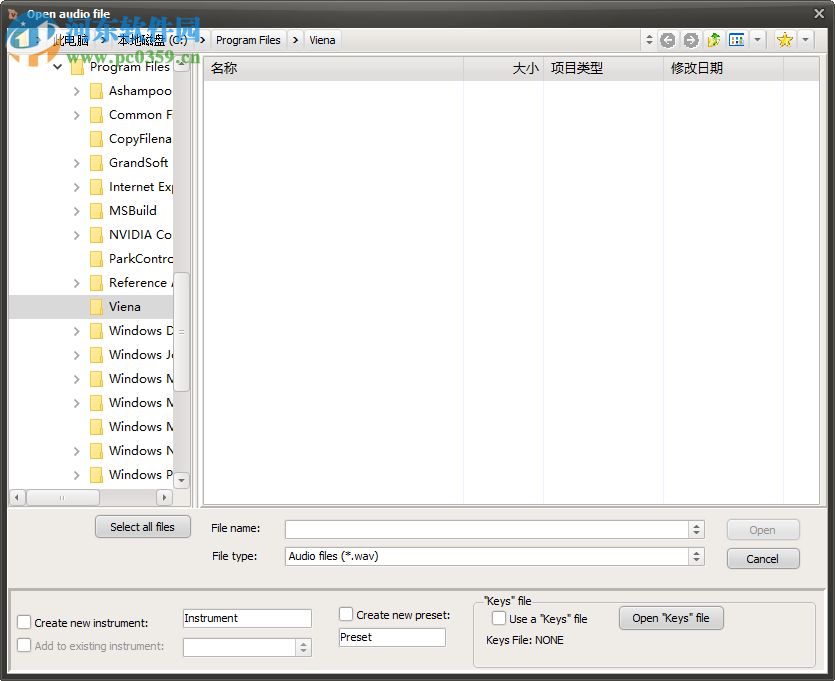Click the go up one level folder icon
The image size is (835, 681).
pyautogui.click(x=714, y=40)
